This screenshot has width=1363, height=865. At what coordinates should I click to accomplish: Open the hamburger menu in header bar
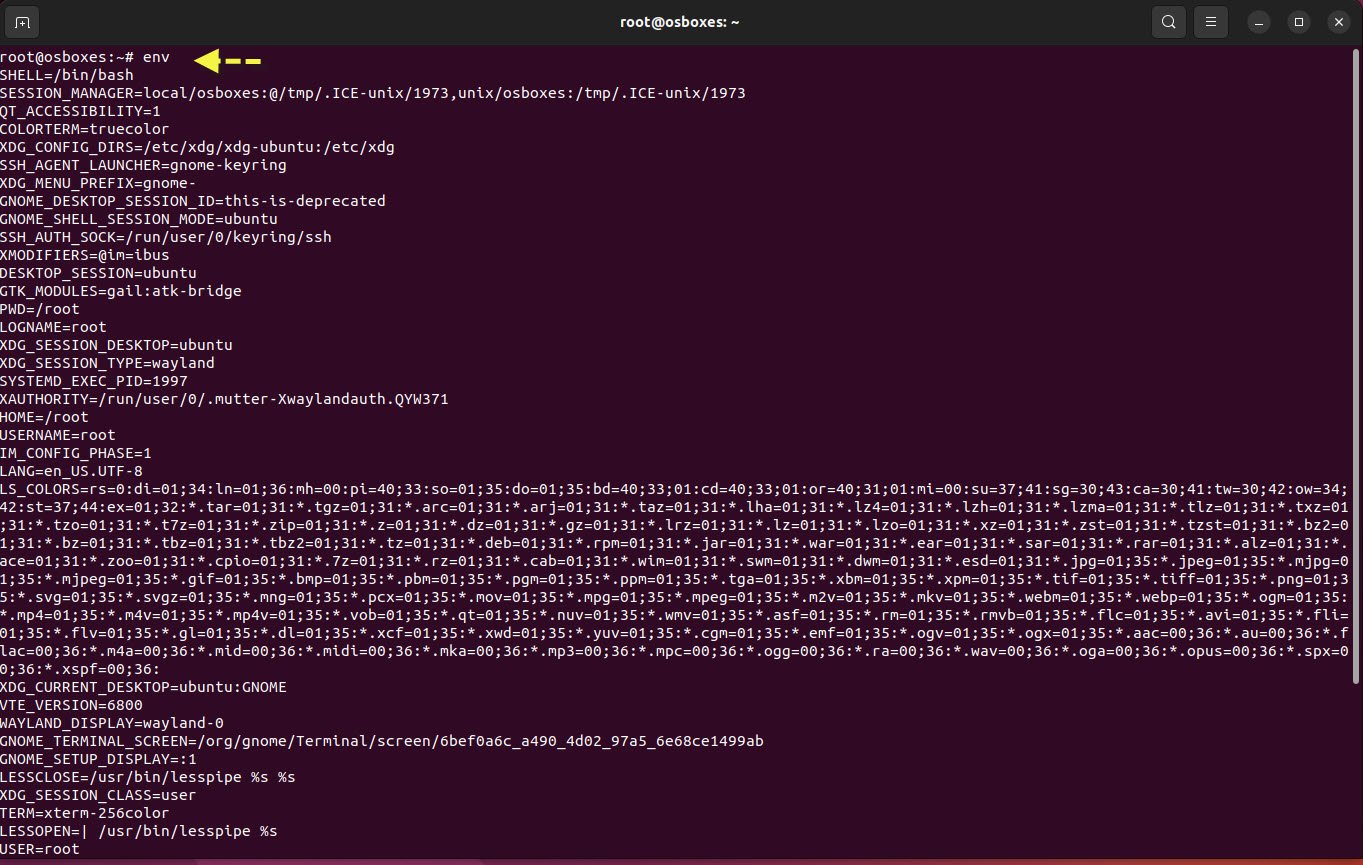[1211, 21]
